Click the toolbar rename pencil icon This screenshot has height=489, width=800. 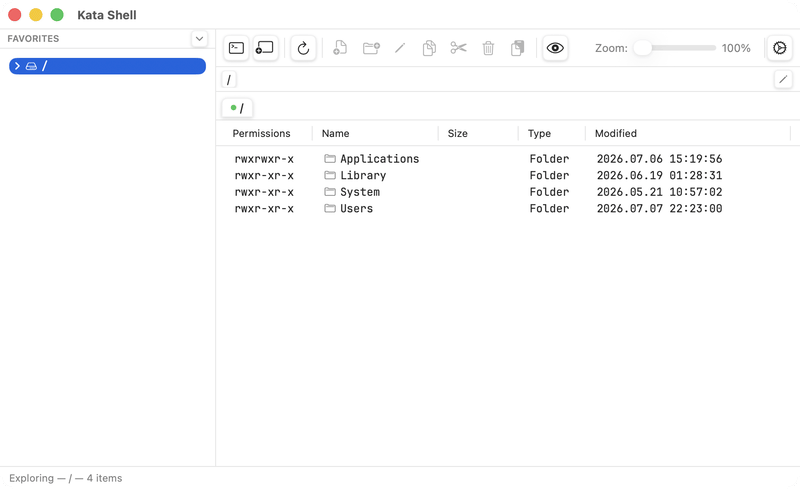[400, 48]
